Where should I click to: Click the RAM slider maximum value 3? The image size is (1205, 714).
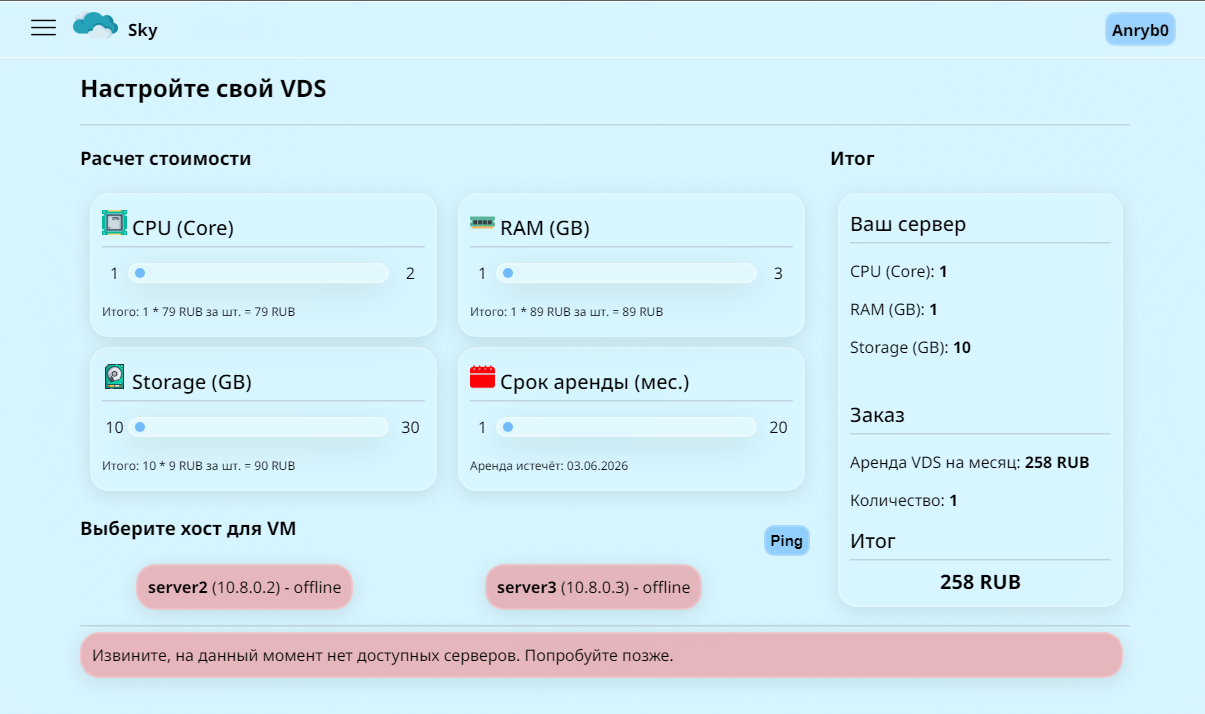778,274
